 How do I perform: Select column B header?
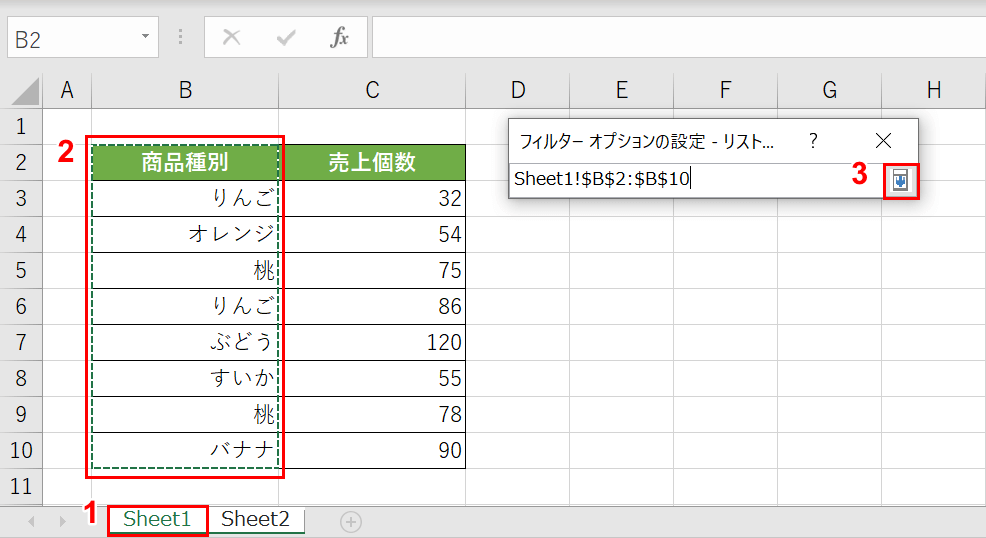click(x=185, y=91)
